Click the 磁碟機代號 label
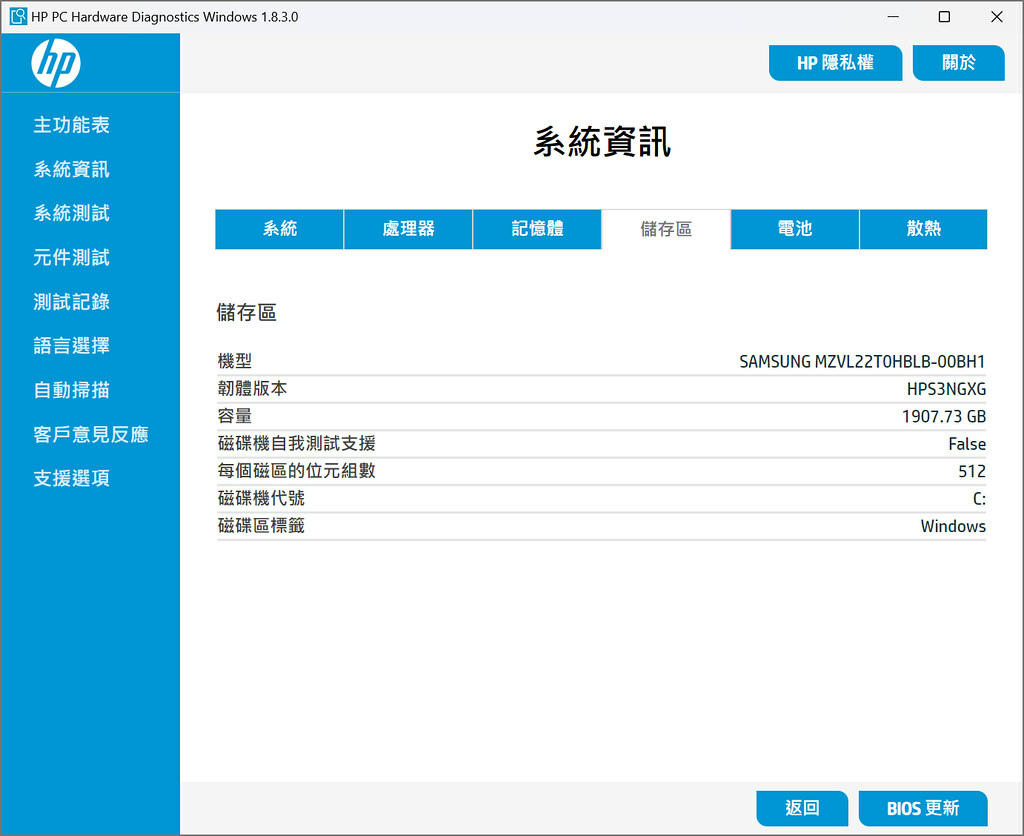The height and width of the screenshot is (836, 1024). pos(261,498)
